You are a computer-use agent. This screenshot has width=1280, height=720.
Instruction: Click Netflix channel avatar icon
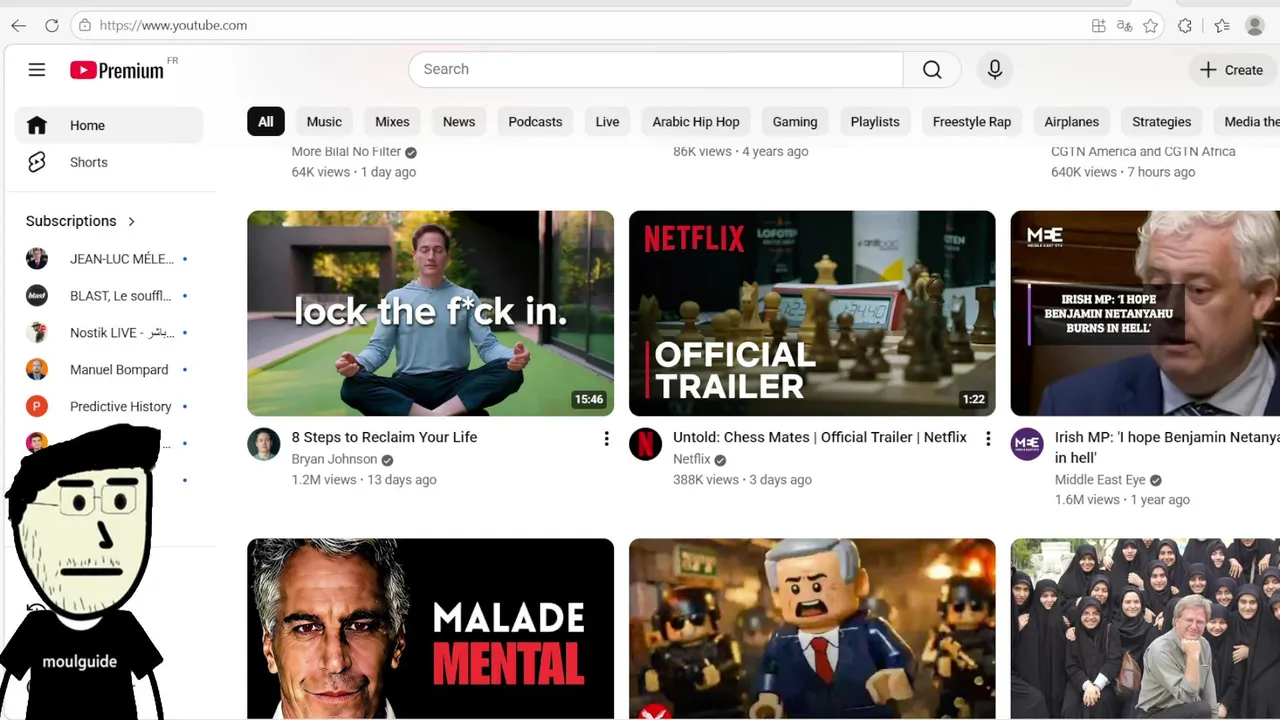point(646,444)
